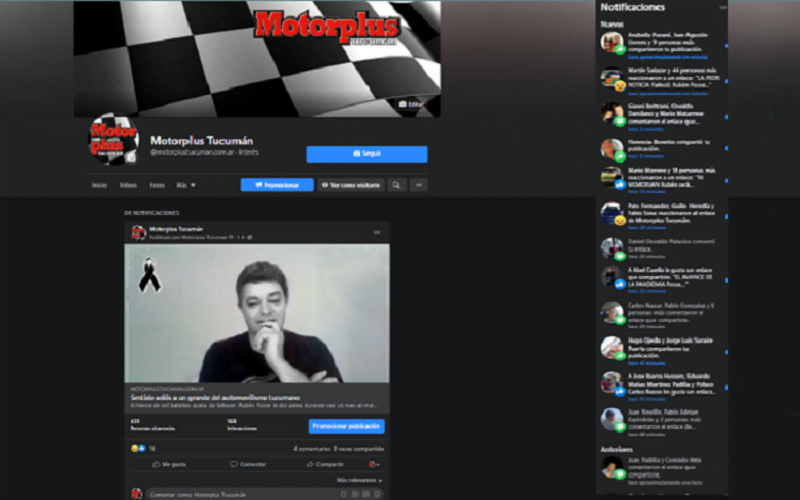Image resolution: width=800 pixels, height=500 pixels.
Task: Open Ver como visitante view
Action: [351, 185]
